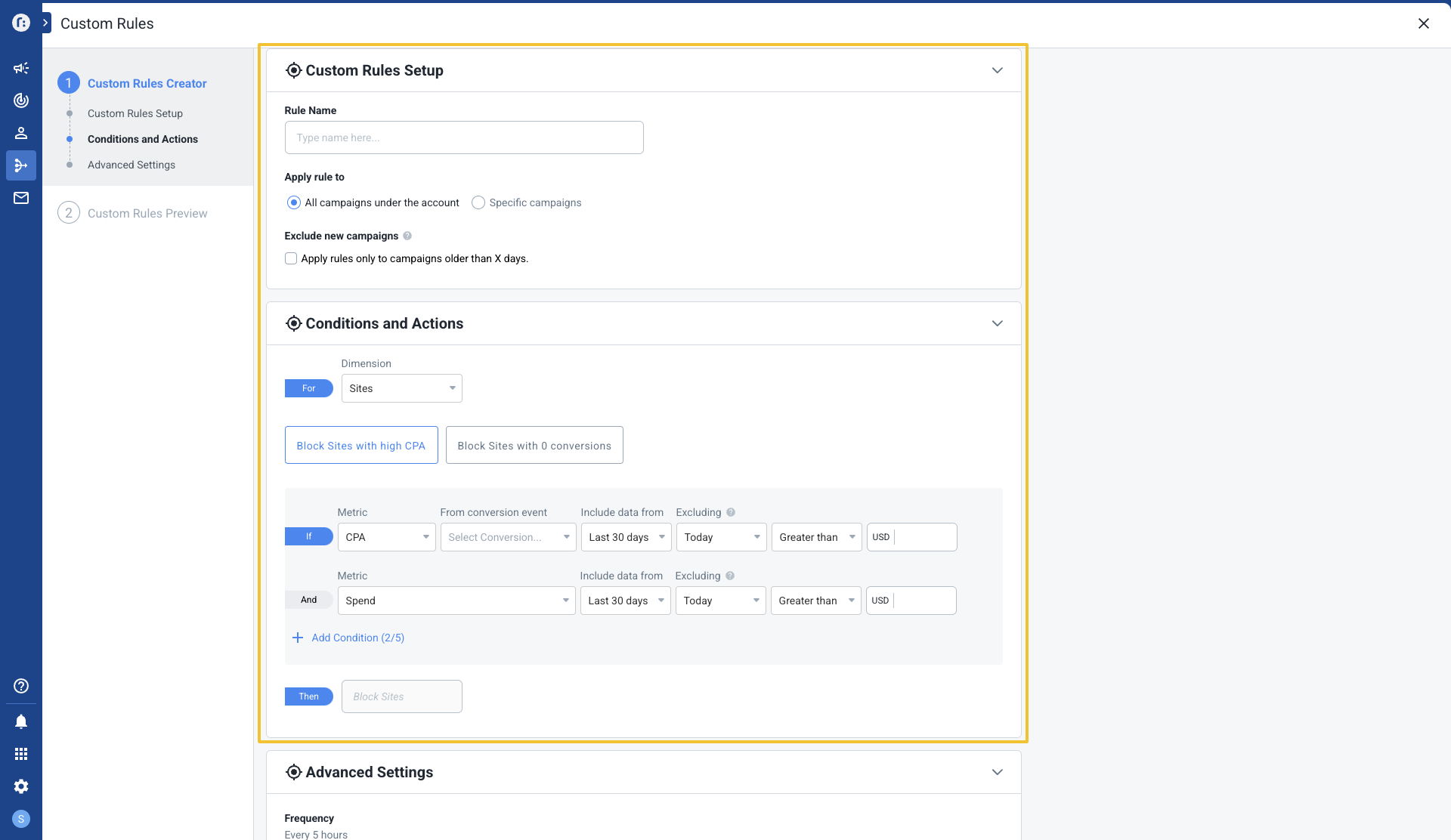Image resolution: width=1451 pixels, height=840 pixels.
Task: Go to Custom Rules Creator step
Action: [147, 83]
